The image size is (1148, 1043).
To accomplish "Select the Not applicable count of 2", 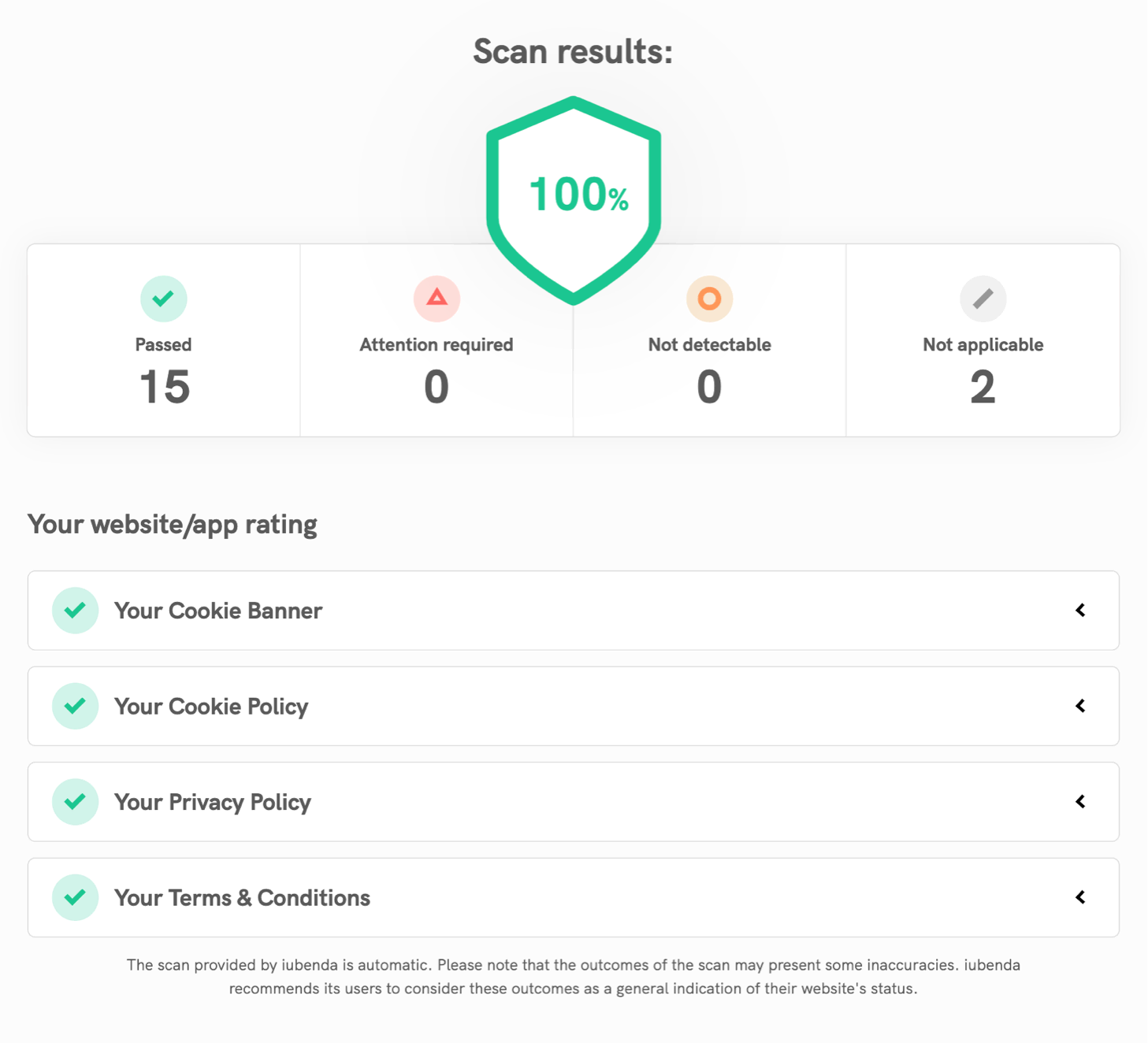I will [983, 388].
